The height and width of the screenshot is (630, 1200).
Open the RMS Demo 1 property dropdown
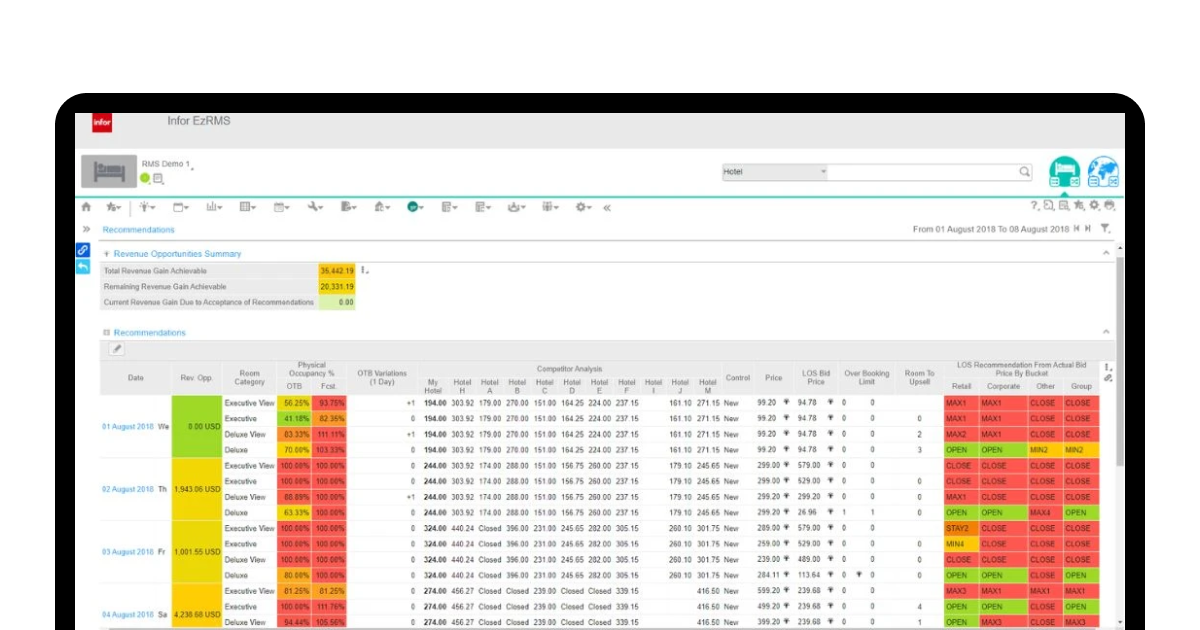(168, 164)
